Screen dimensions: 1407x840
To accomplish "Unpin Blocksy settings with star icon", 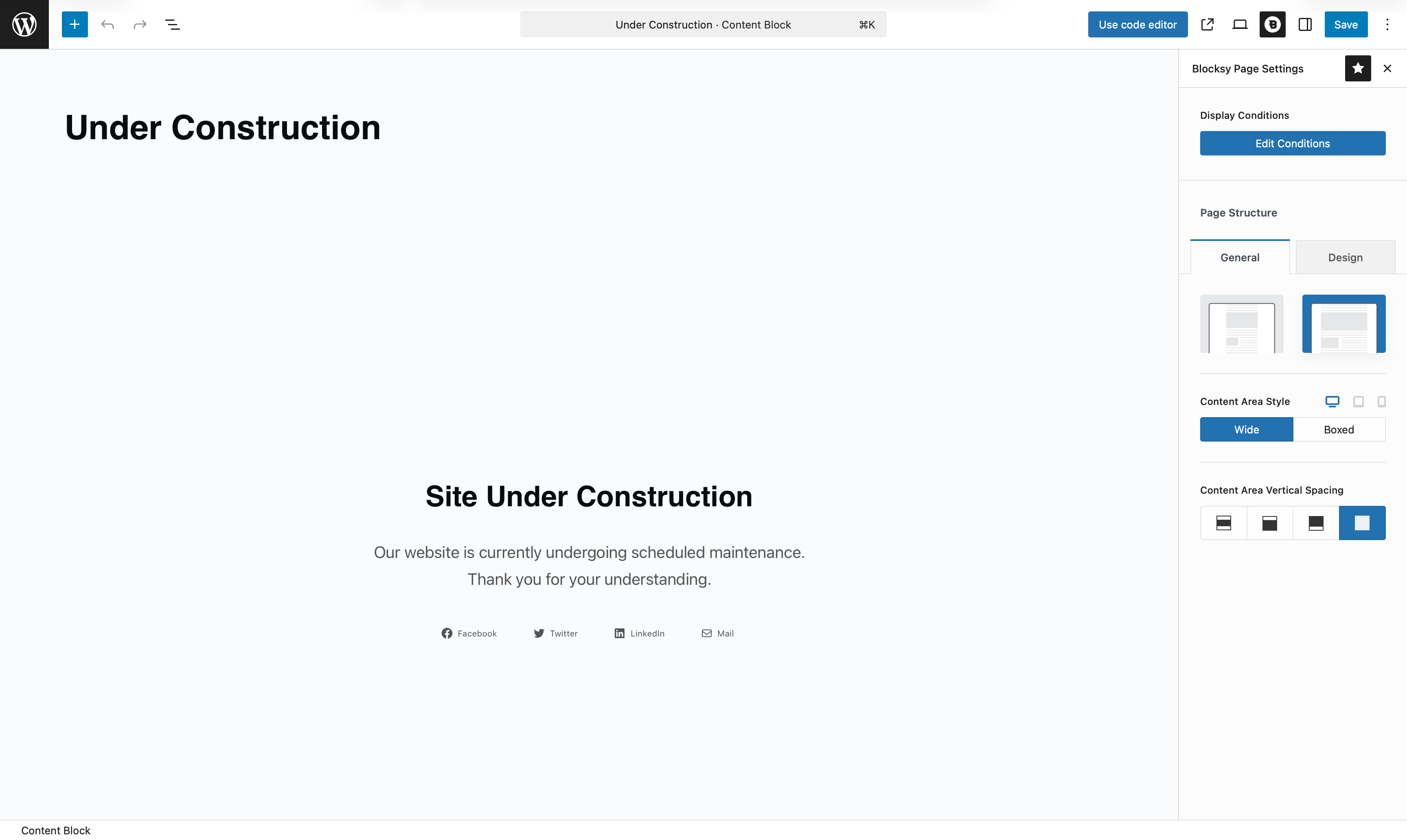I will click(1358, 68).
